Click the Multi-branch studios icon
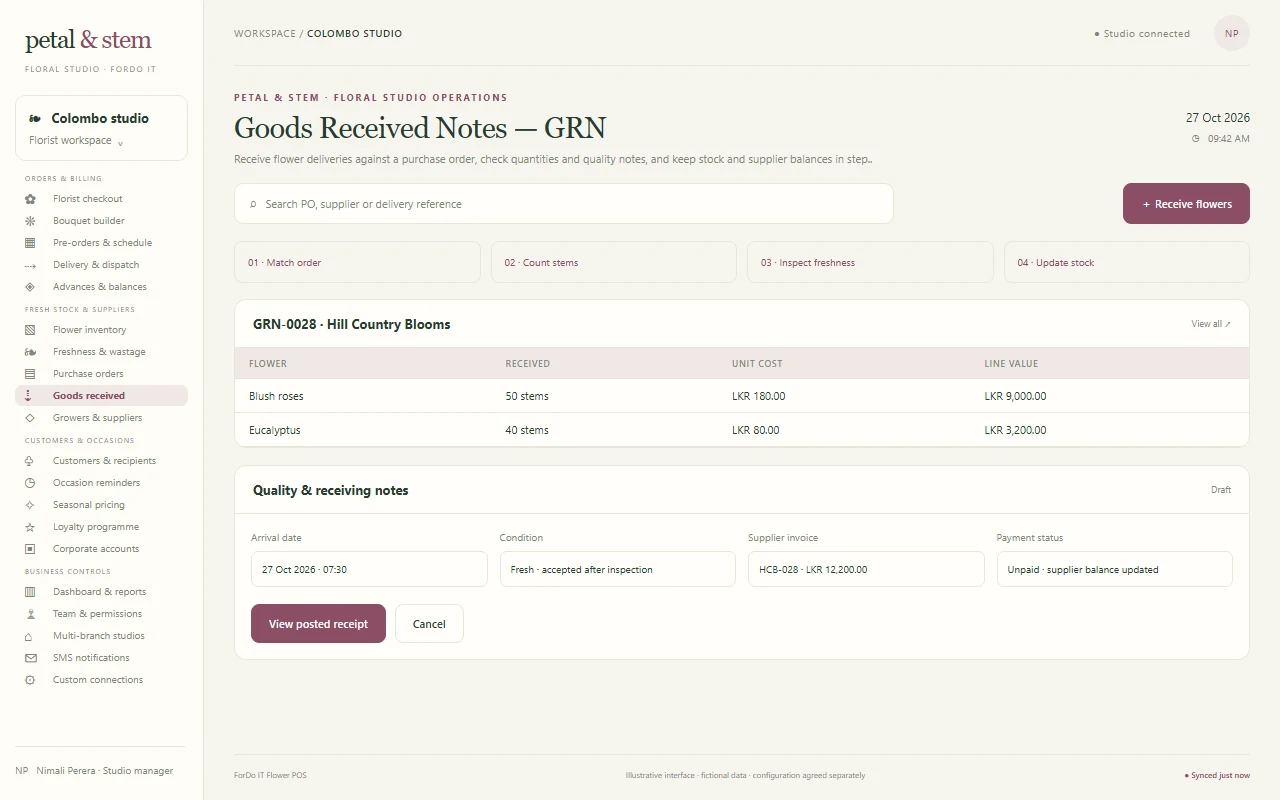Screen dimensions: 1280x800 click(30, 636)
